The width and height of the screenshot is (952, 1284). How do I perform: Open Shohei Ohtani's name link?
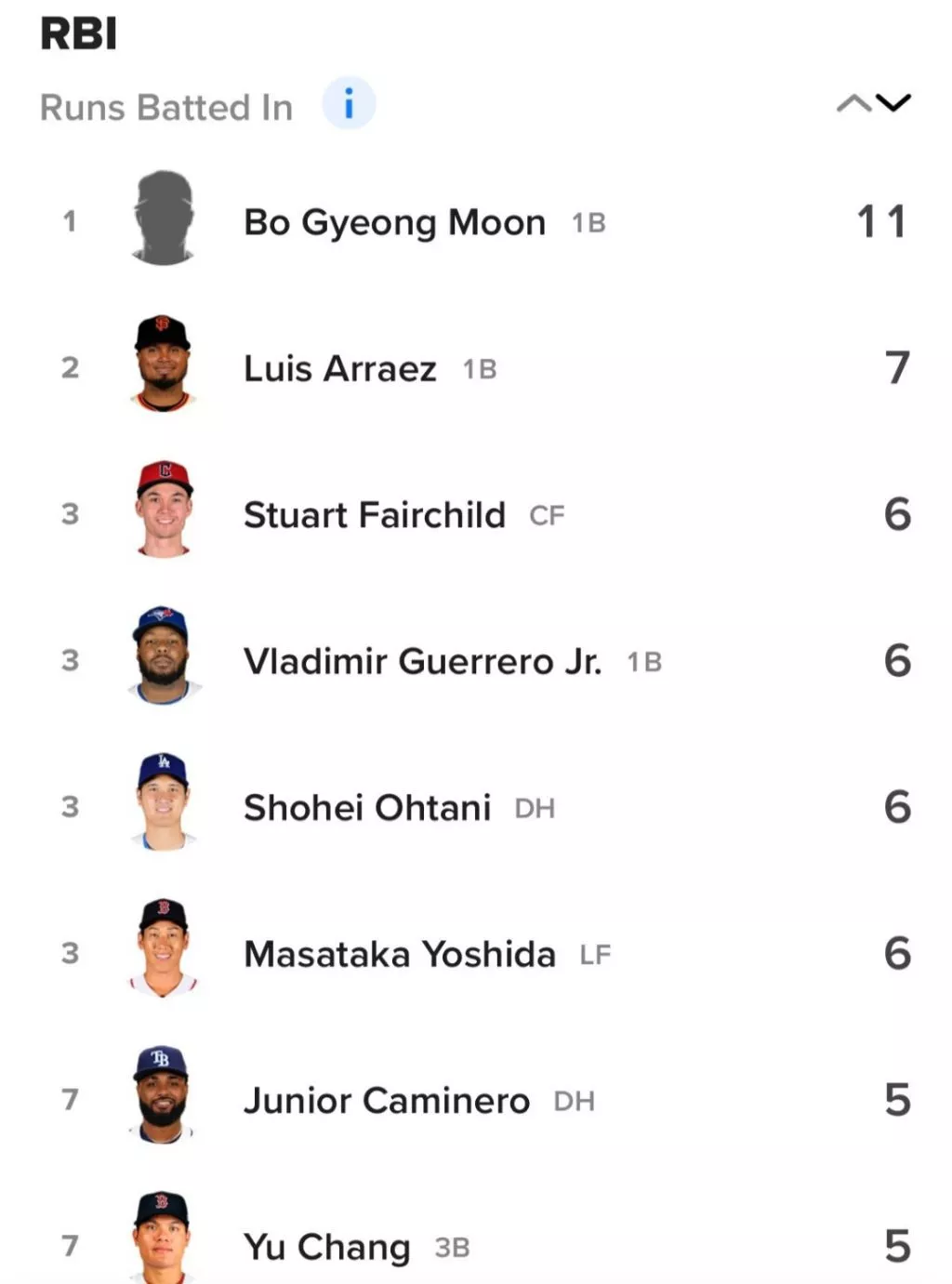pyautogui.click(x=367, y=808)
